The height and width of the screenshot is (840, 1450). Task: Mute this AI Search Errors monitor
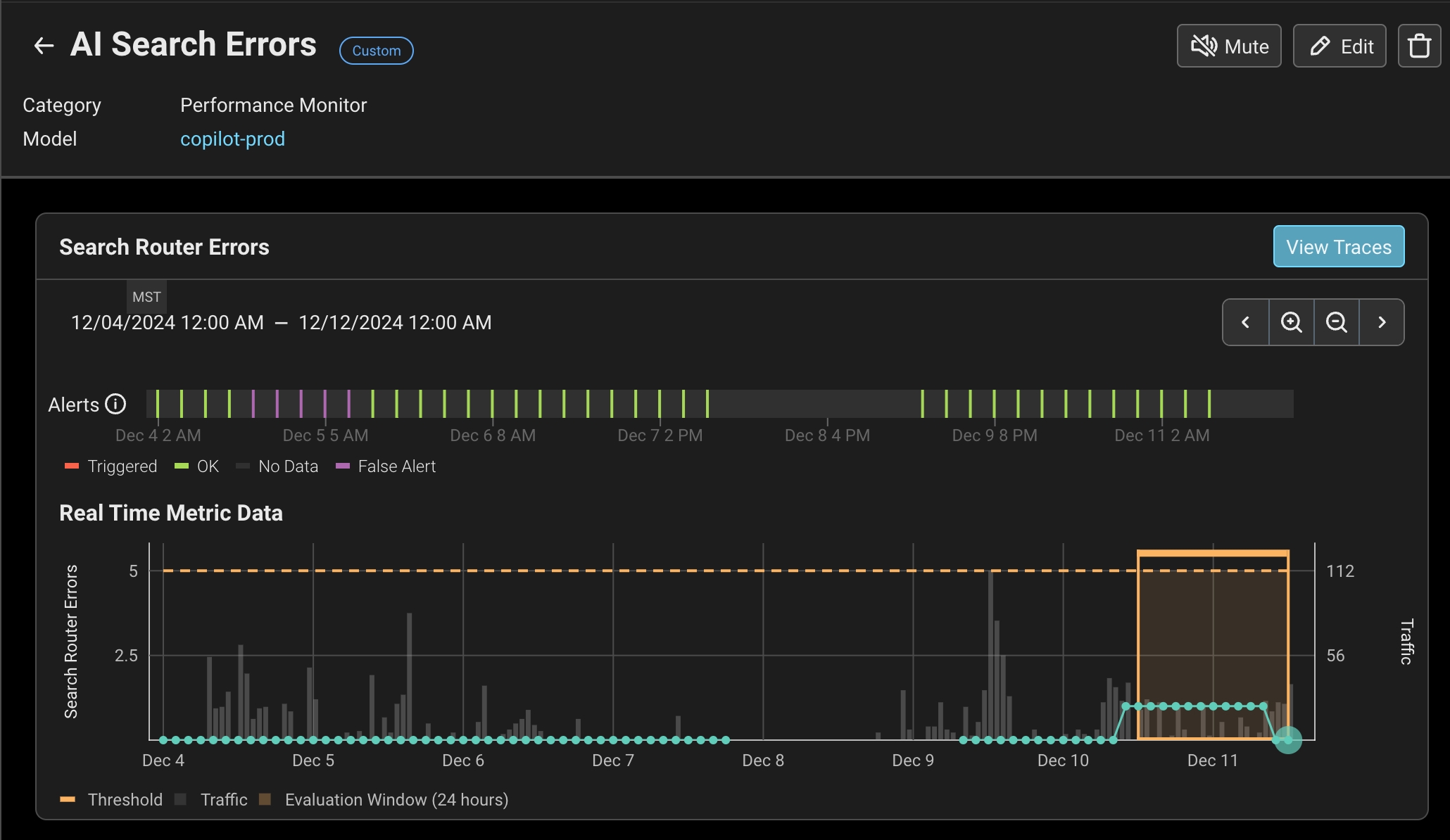1229,46
